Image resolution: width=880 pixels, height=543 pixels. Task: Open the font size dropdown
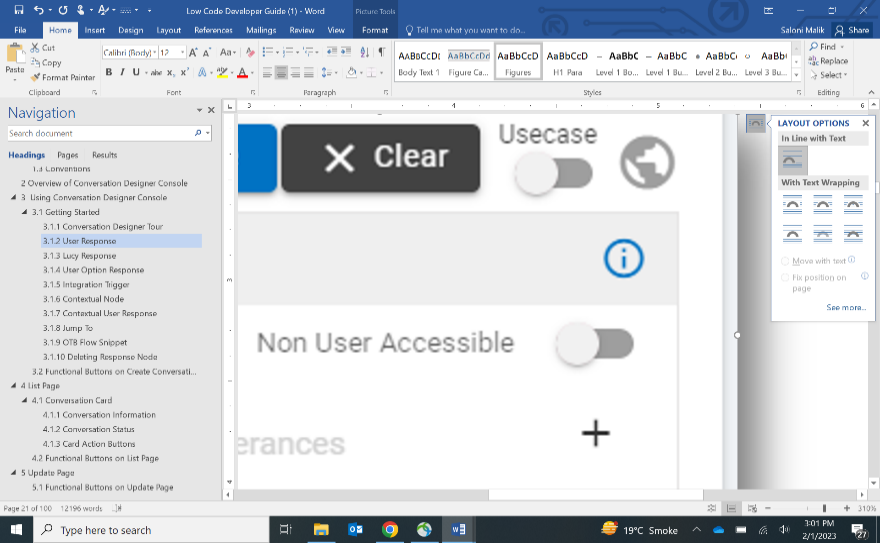[x=181, y=52]
